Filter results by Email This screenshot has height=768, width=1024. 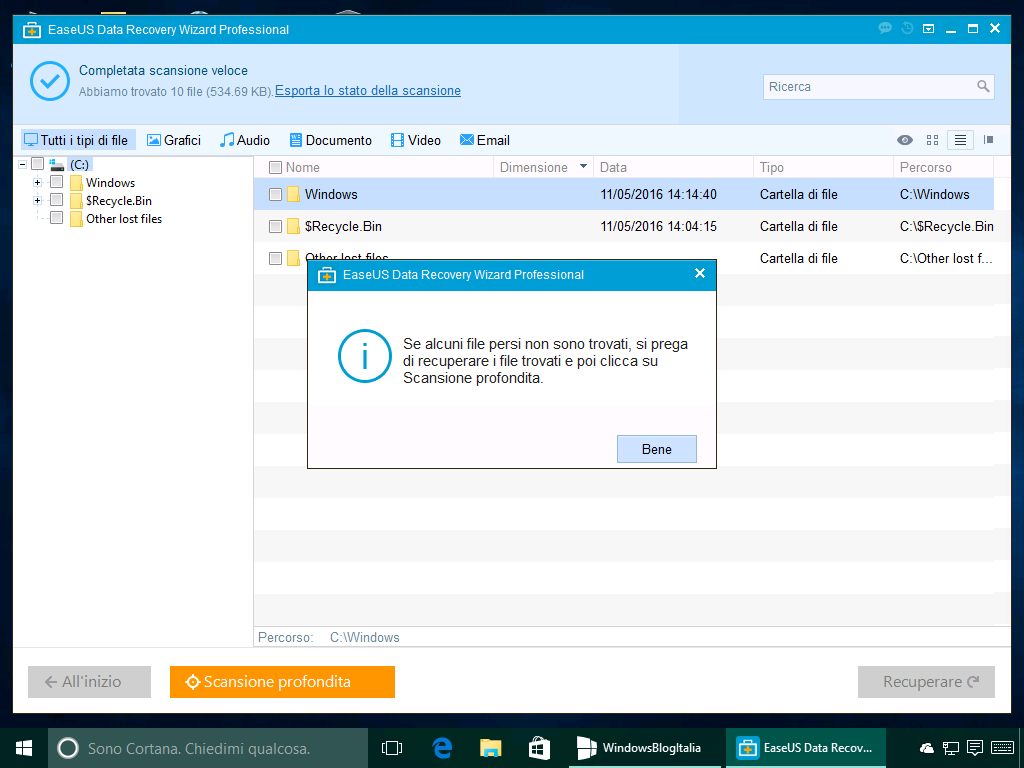tap(485, 140)
